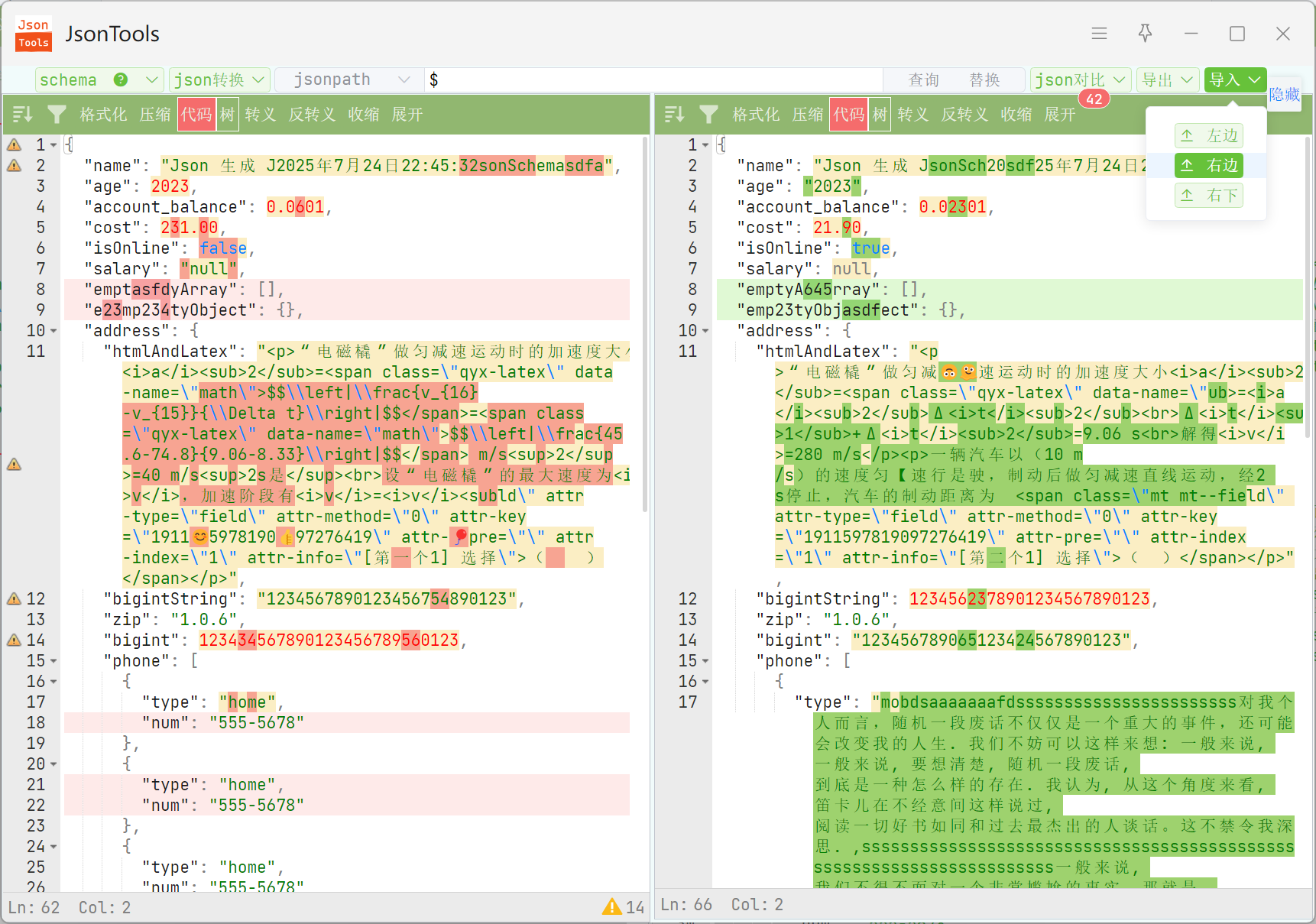This screenshot has height=924, width=1316.
Task: Pin the window with the pin icon
Action: tap(1145, 33)
